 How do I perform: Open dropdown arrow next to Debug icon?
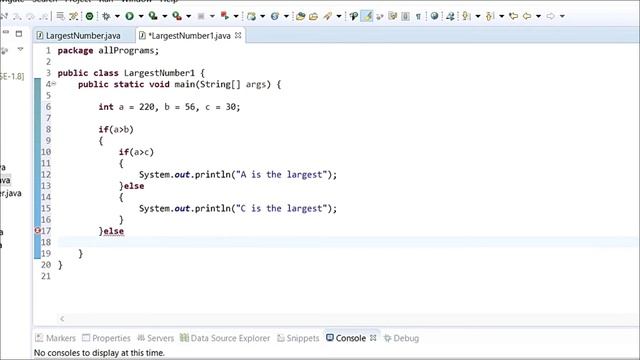point(117,16)
